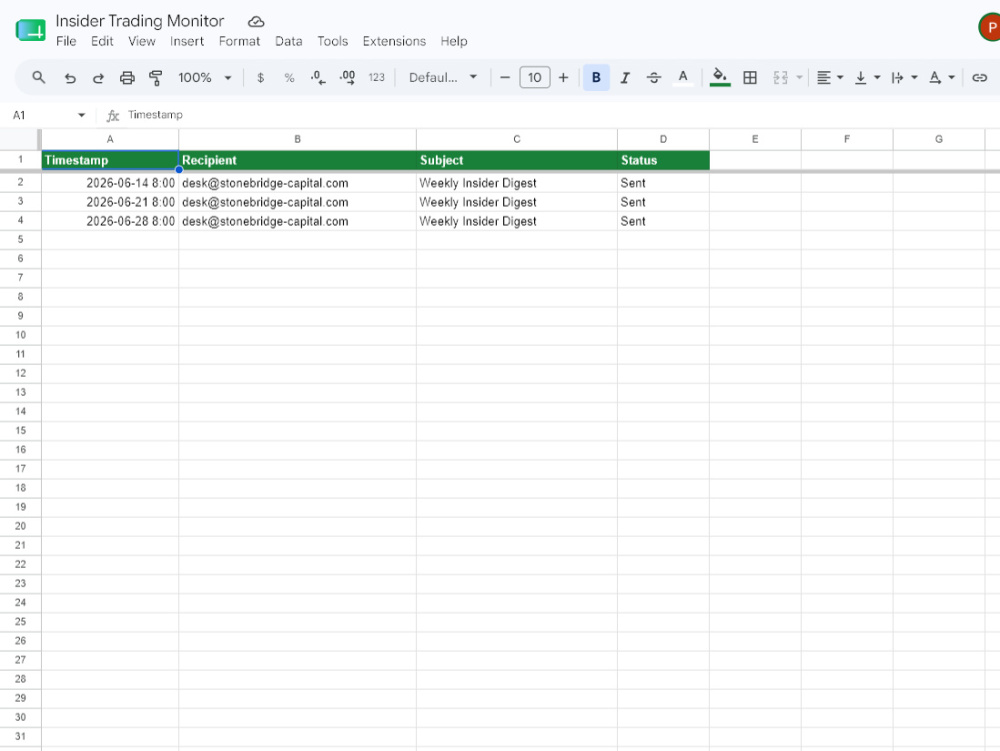Image resolution: width=1000 pixels, height=751 pixels.
Task: Select the Subject header cell
Action: (x=517, y=160)
